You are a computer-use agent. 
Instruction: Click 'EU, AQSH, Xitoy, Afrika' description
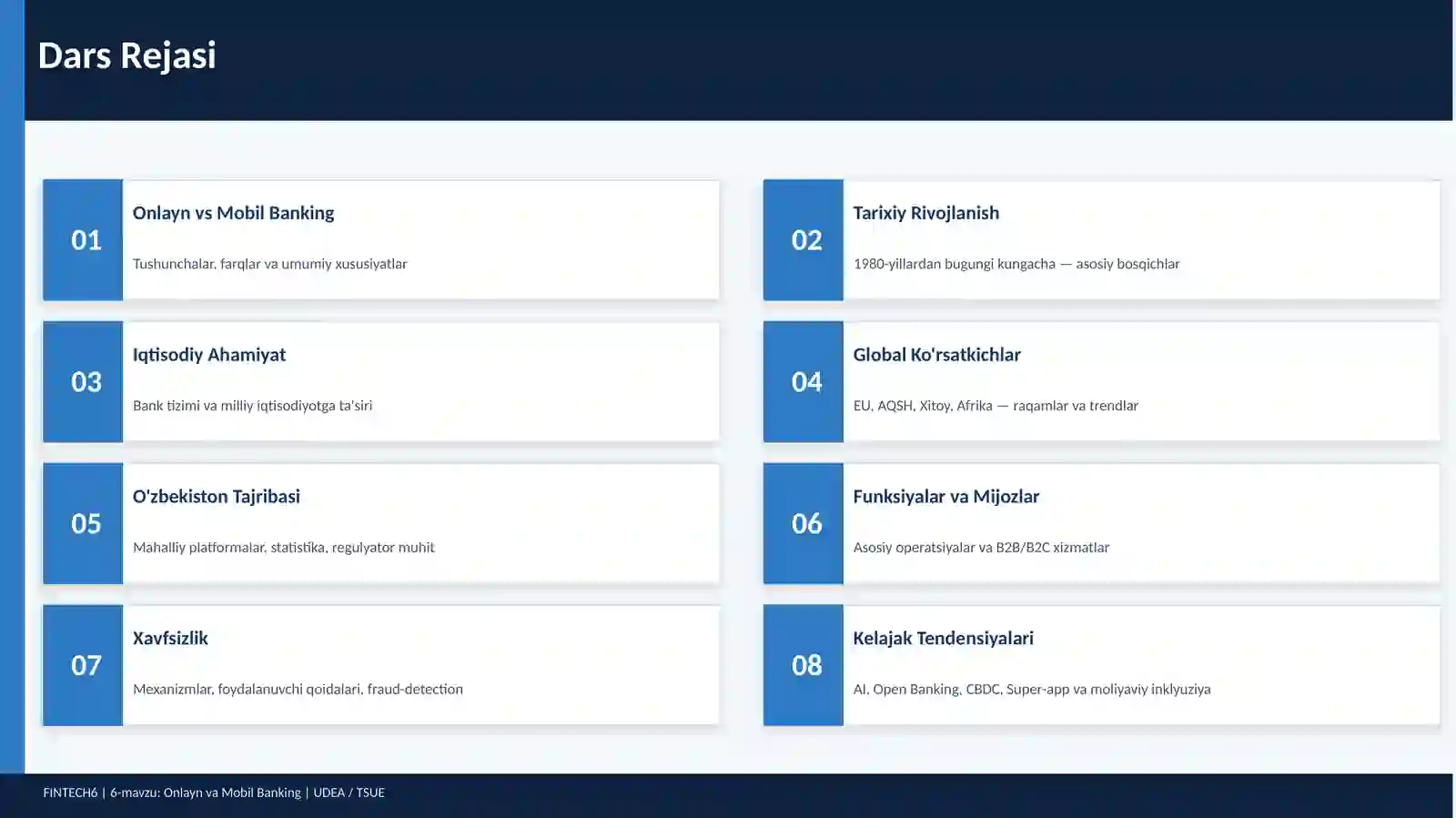(996, 406)
